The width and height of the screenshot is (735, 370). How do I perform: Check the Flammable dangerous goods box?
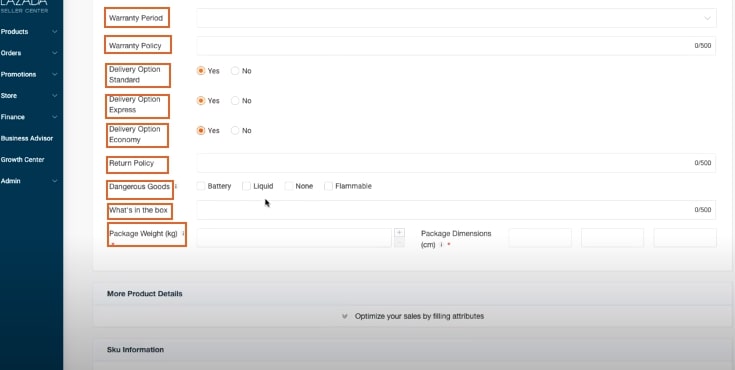328,186
